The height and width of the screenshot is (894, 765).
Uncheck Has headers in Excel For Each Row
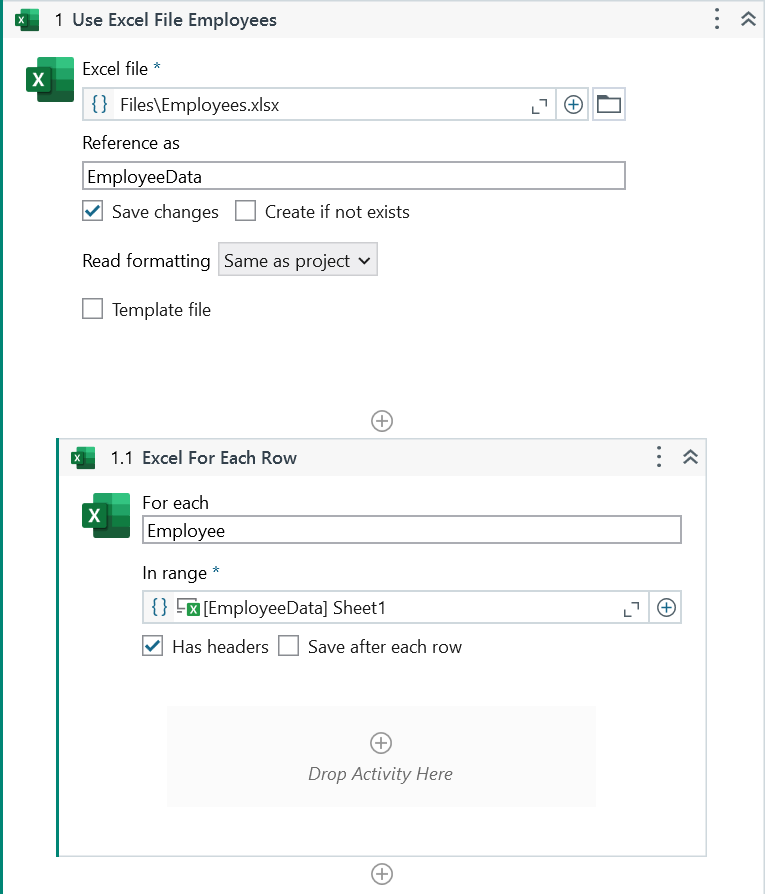pos(152,646)
